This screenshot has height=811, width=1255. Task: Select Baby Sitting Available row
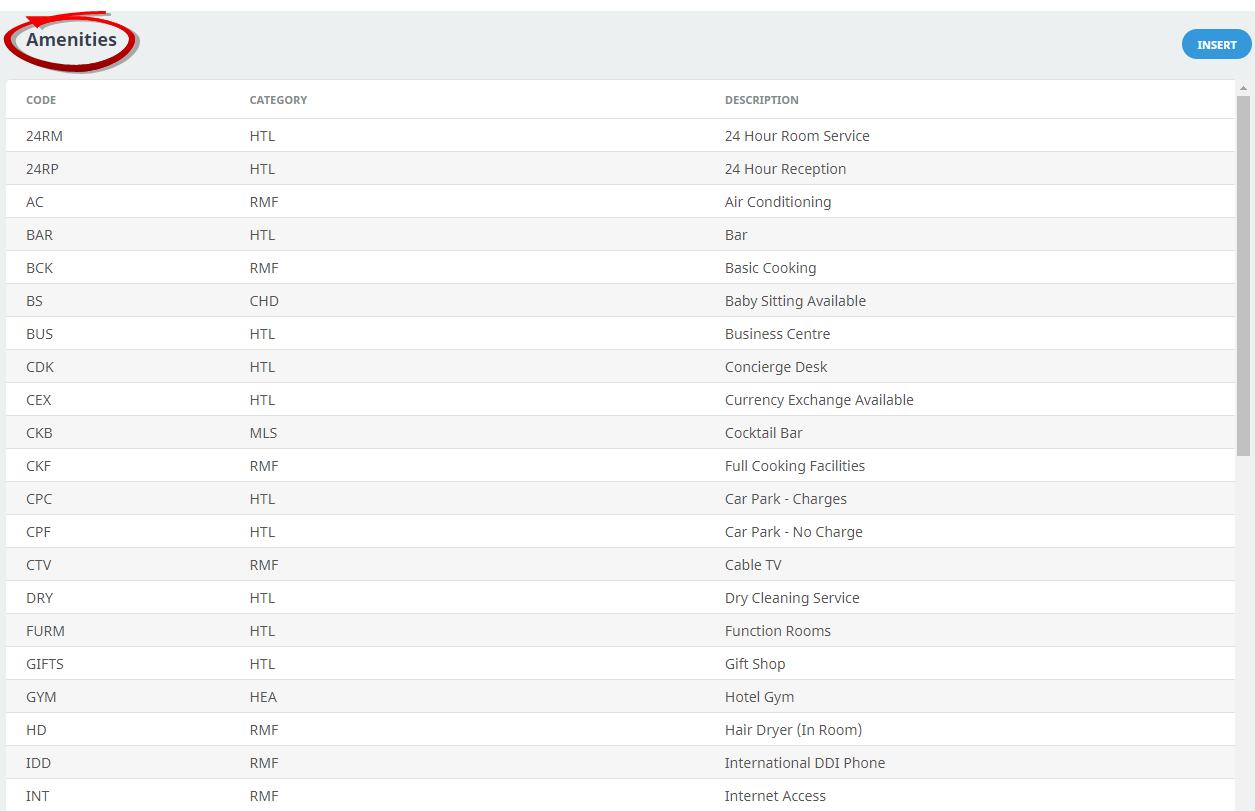pos(795,301)
